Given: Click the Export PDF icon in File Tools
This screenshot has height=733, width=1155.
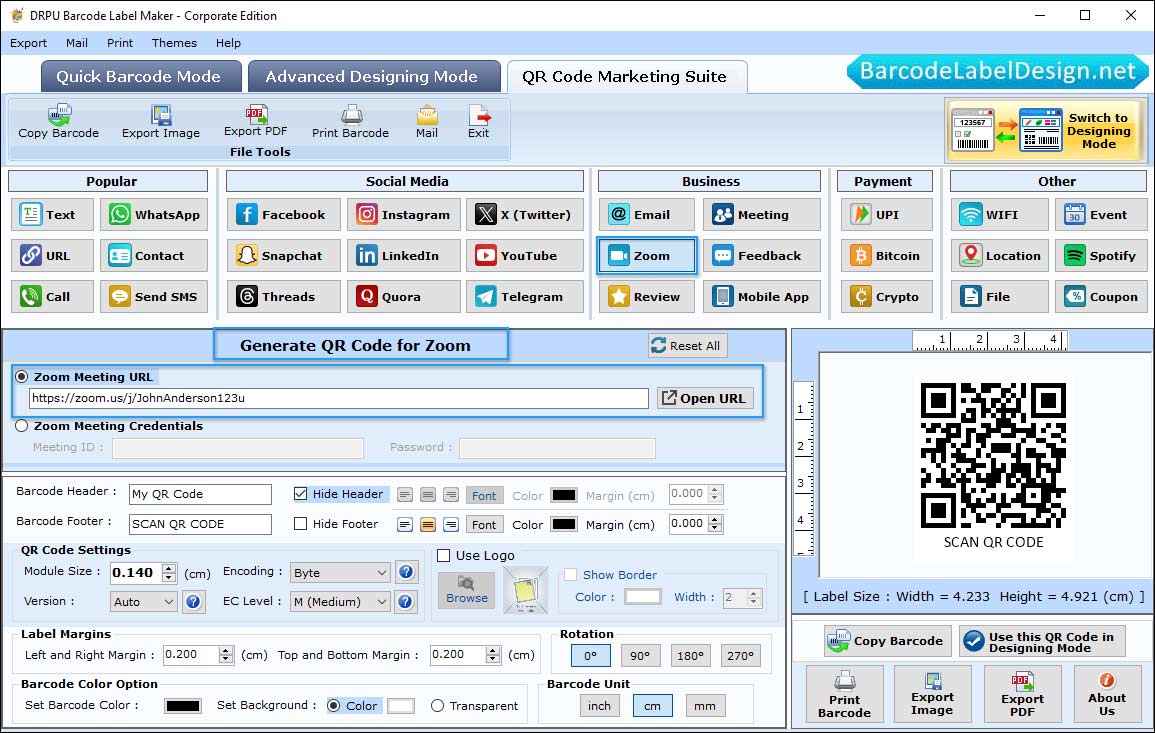Looking at the screenshot, I should pos(256,114).
